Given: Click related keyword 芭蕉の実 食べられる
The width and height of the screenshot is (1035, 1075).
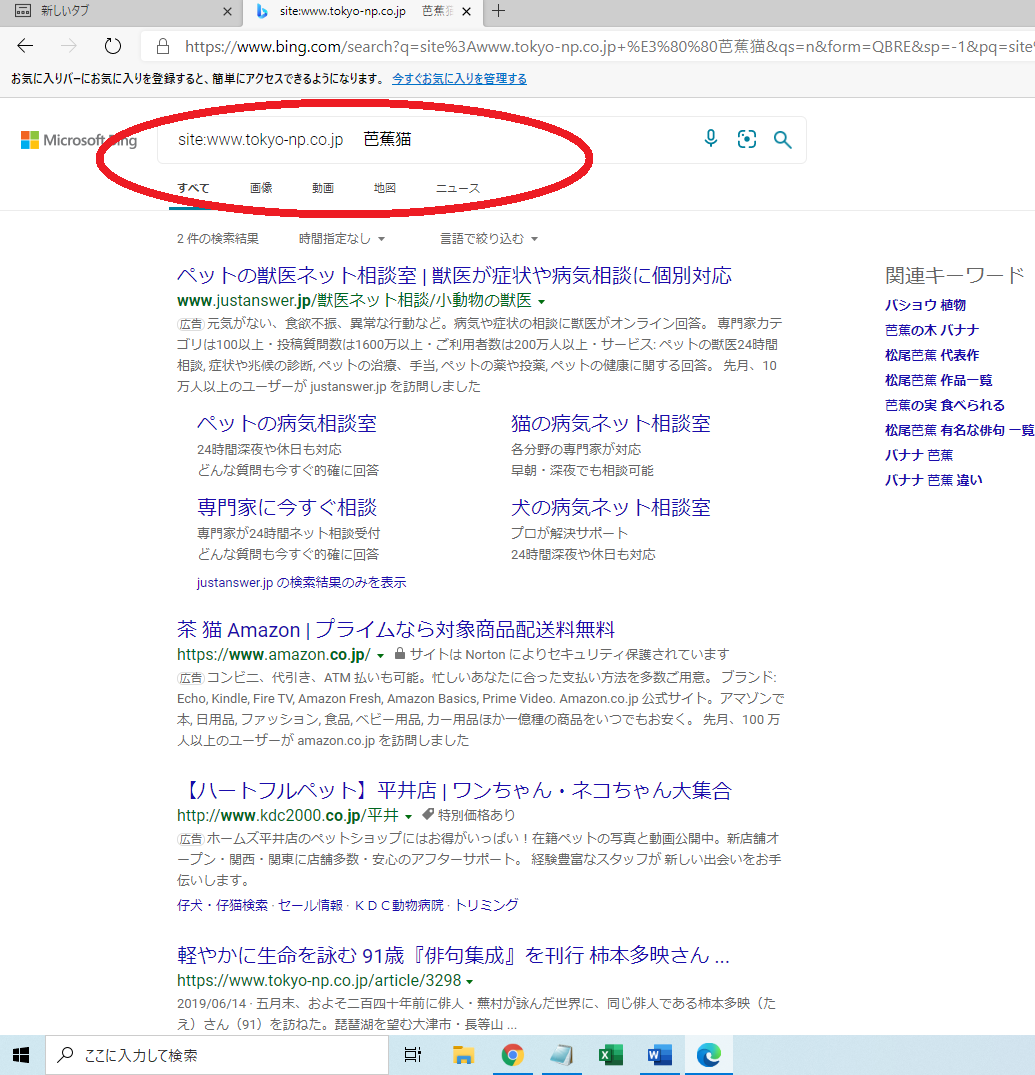Looking at the screenshot, I should click(945, 405).
